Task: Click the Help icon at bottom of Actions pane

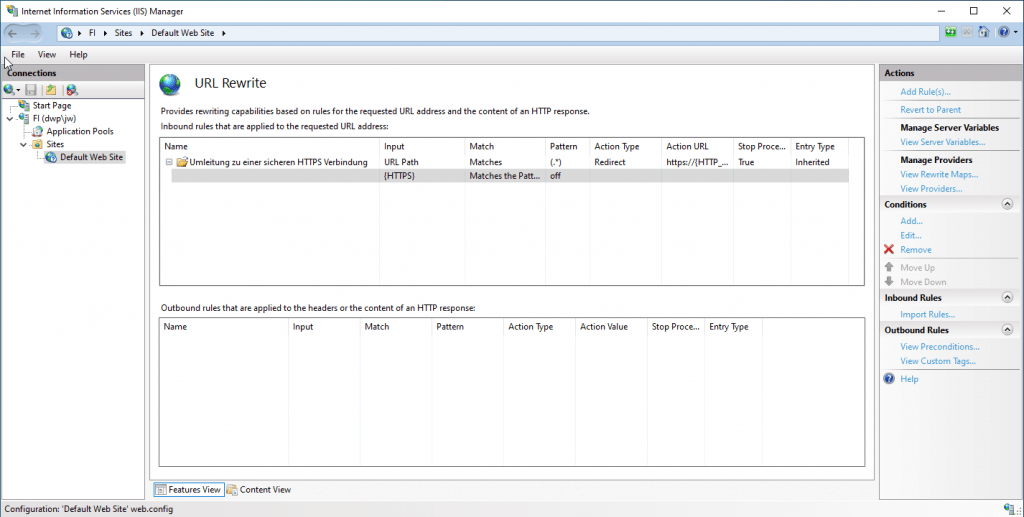Action: [x=889, y=379]
